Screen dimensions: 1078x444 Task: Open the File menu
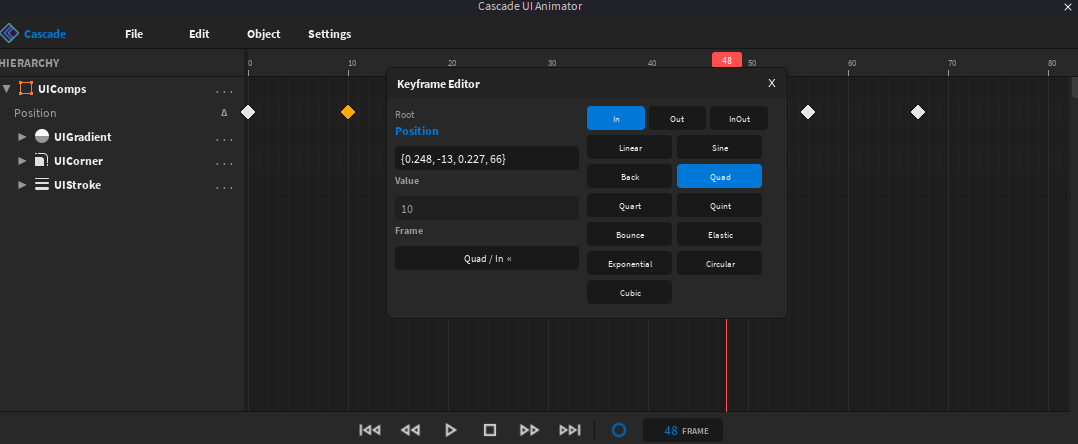[x=134, y=34]
